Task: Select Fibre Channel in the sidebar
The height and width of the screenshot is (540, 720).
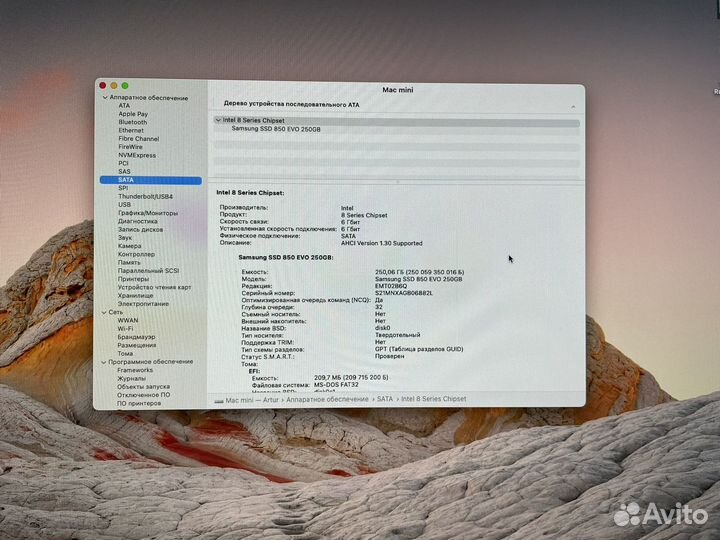Action: (139, 139)
